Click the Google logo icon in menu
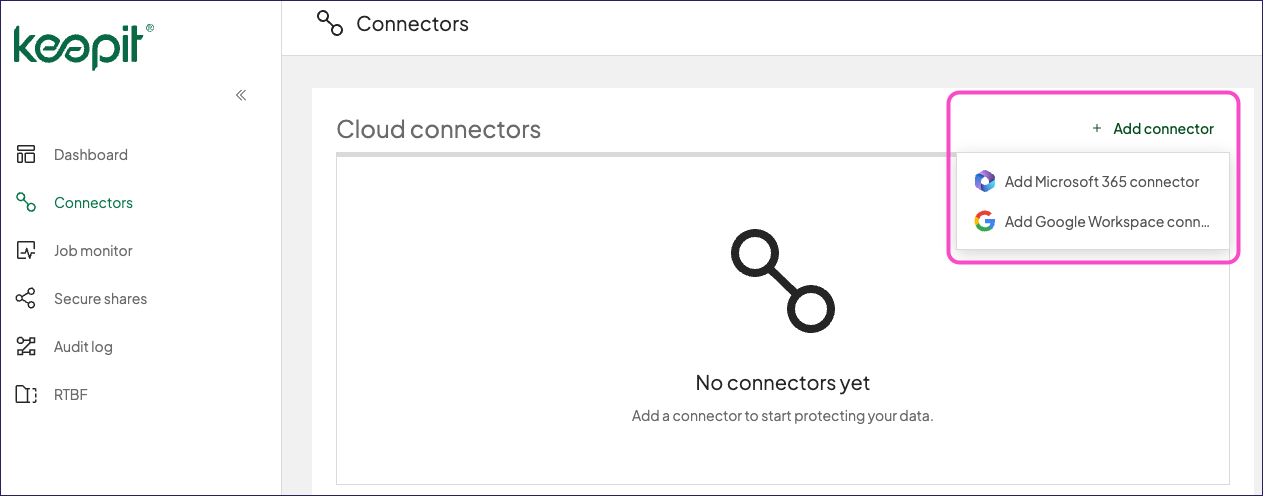This screenshot has width=1263, height=496. click(985, 221)
